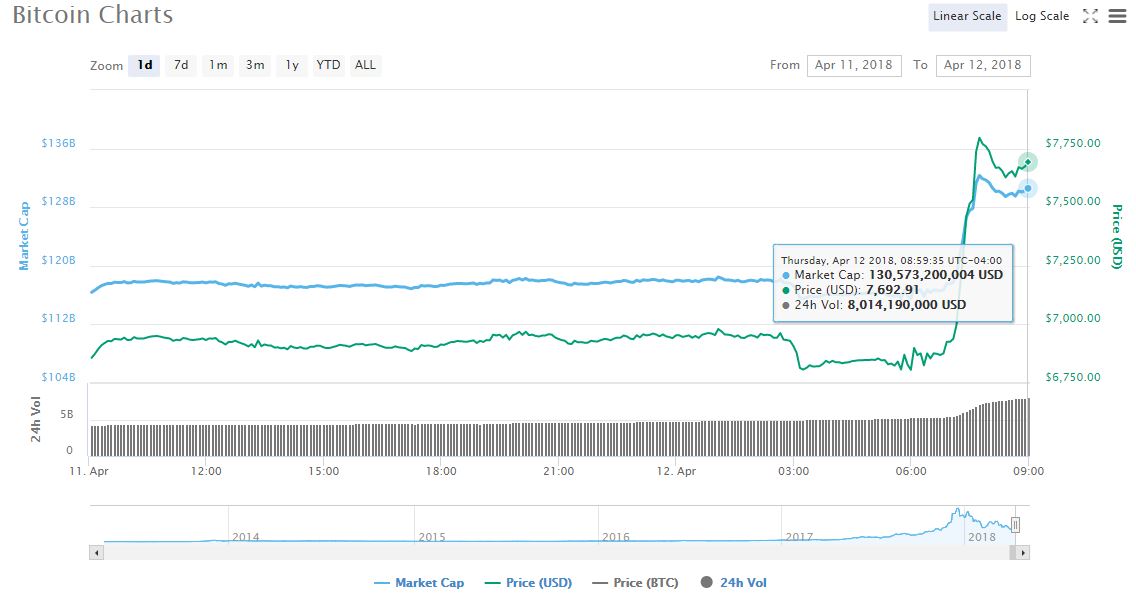The width and height of the screenshot is (1136, 596).
Task: Toggle Market Cap series in legend
Action: point(419,583)
